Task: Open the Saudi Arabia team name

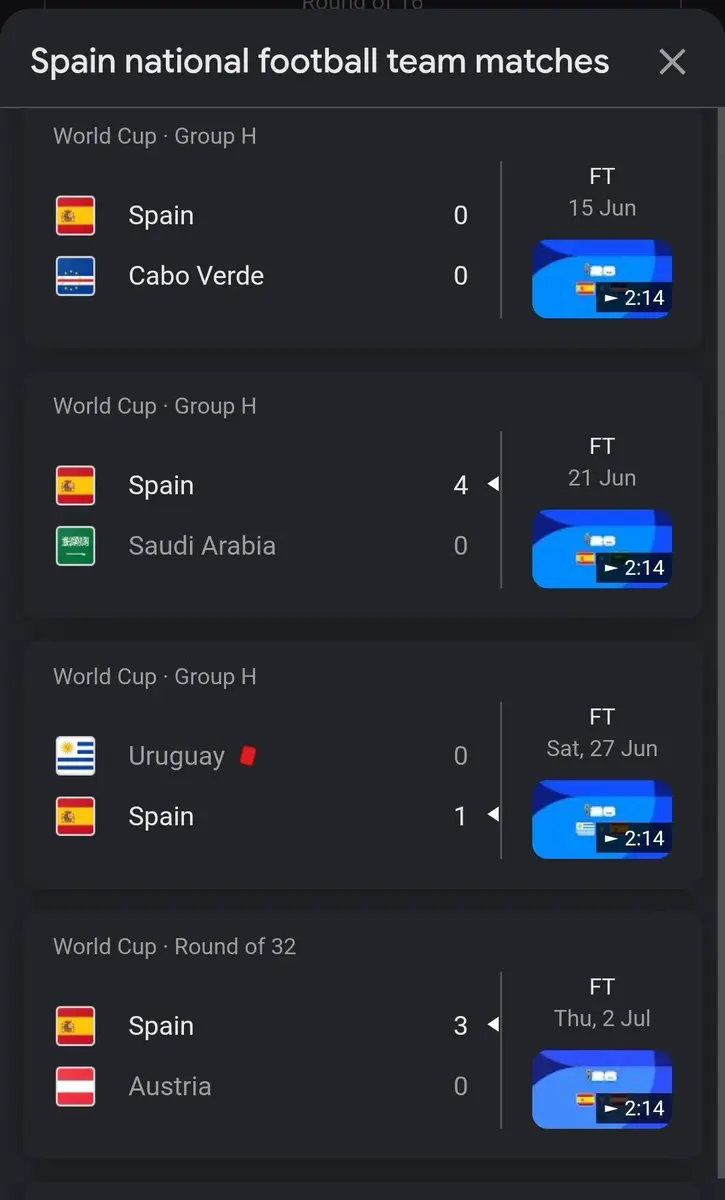Action: tap(202, 546)
